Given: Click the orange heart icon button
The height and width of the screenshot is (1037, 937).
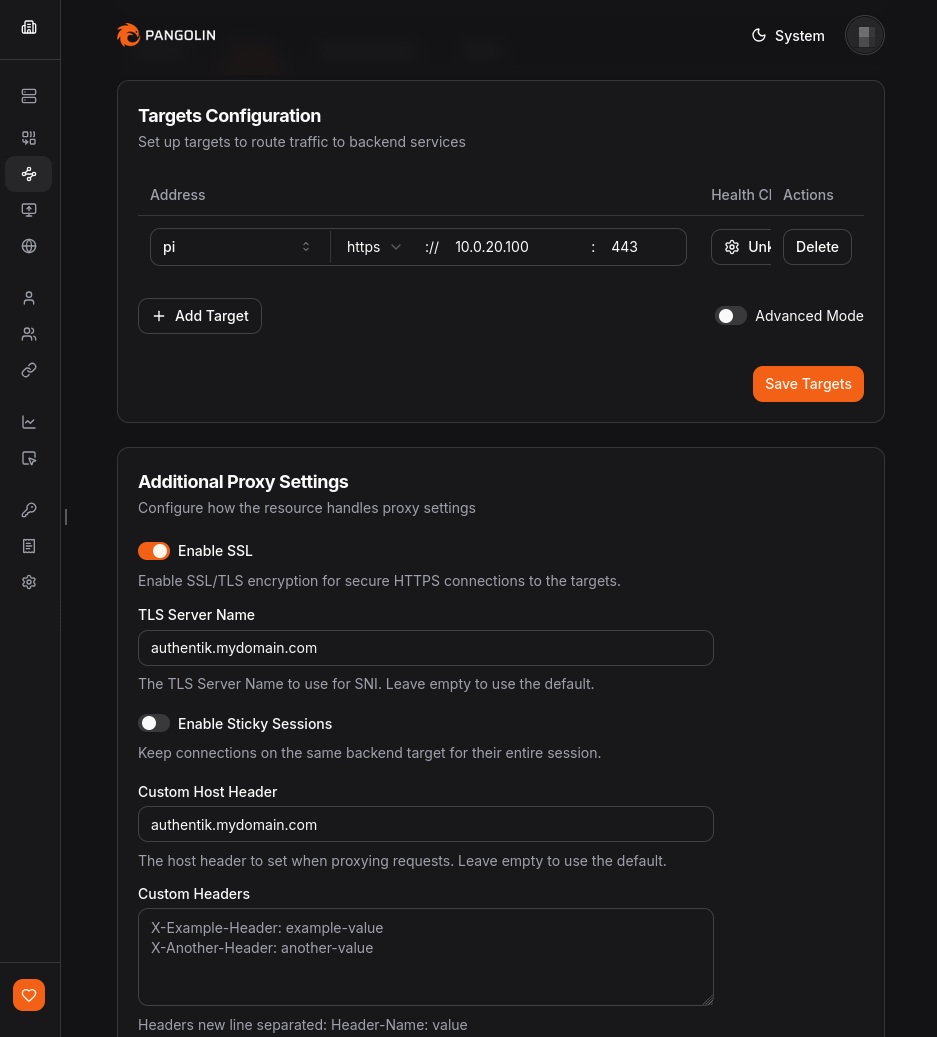Looking at the screenshot, I should (29, 995).
